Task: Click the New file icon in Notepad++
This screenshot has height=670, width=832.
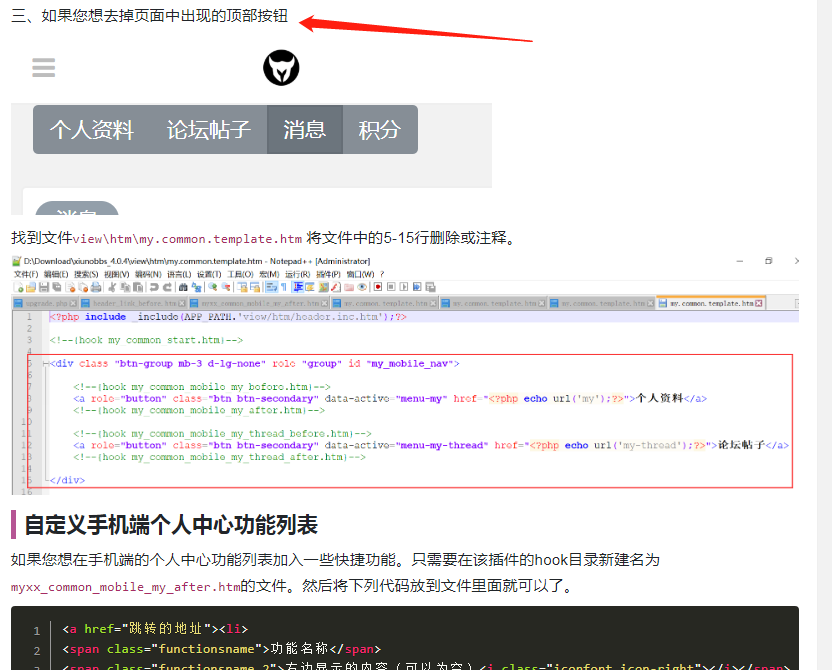Action: pos(19,287)
